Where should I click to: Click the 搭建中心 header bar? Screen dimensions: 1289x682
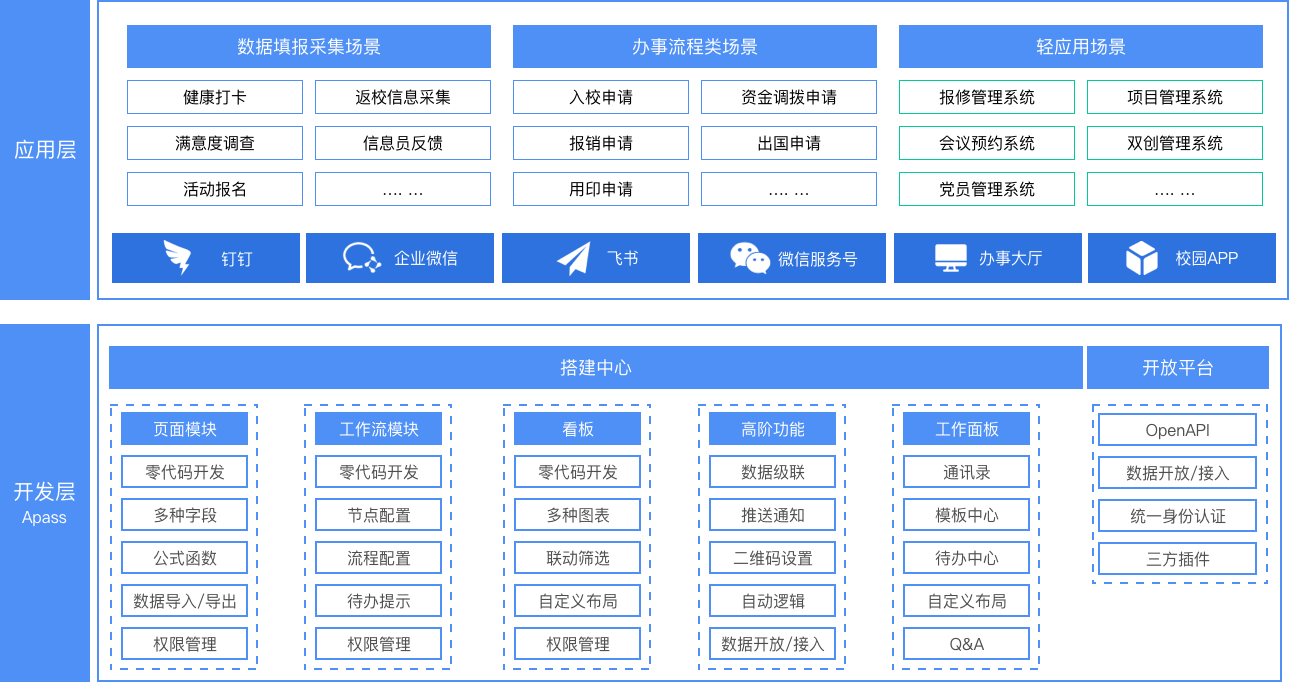[x=595, y=367]
